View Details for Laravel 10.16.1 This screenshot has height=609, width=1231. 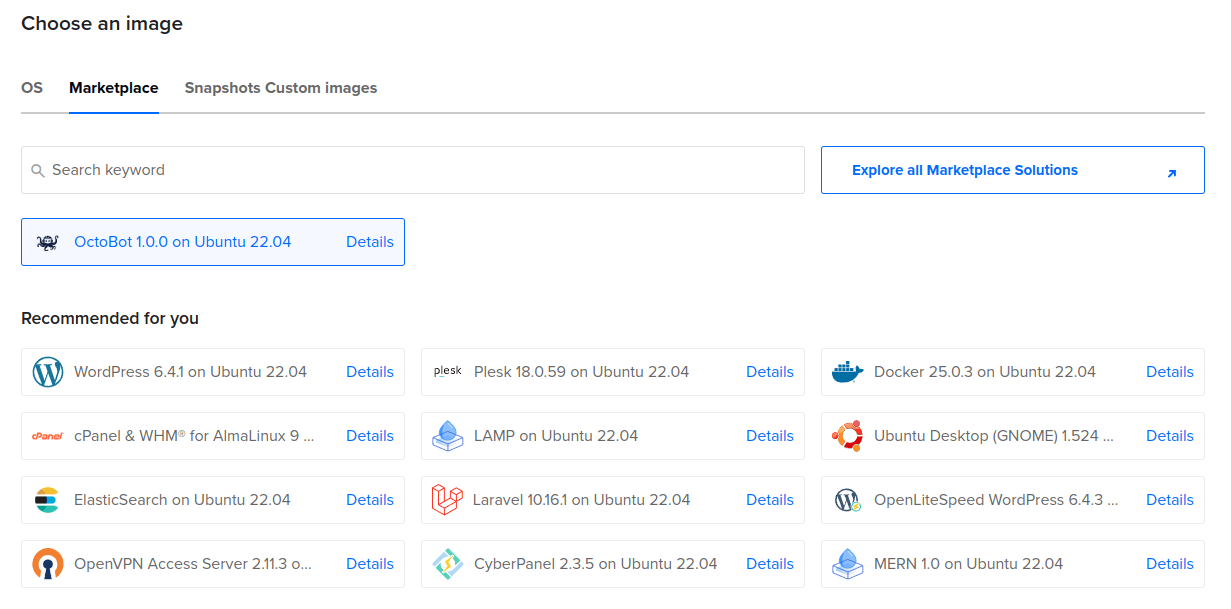click(770, 500)
